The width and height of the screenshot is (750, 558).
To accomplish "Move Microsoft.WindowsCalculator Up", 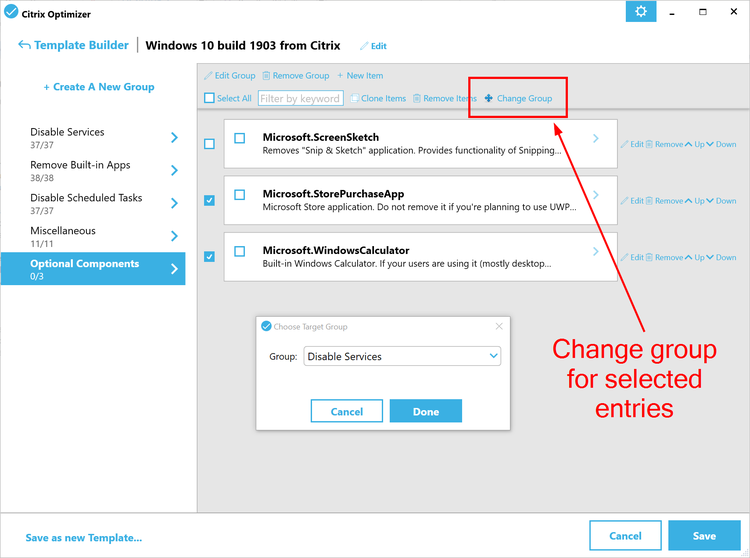I will [695, 257].
